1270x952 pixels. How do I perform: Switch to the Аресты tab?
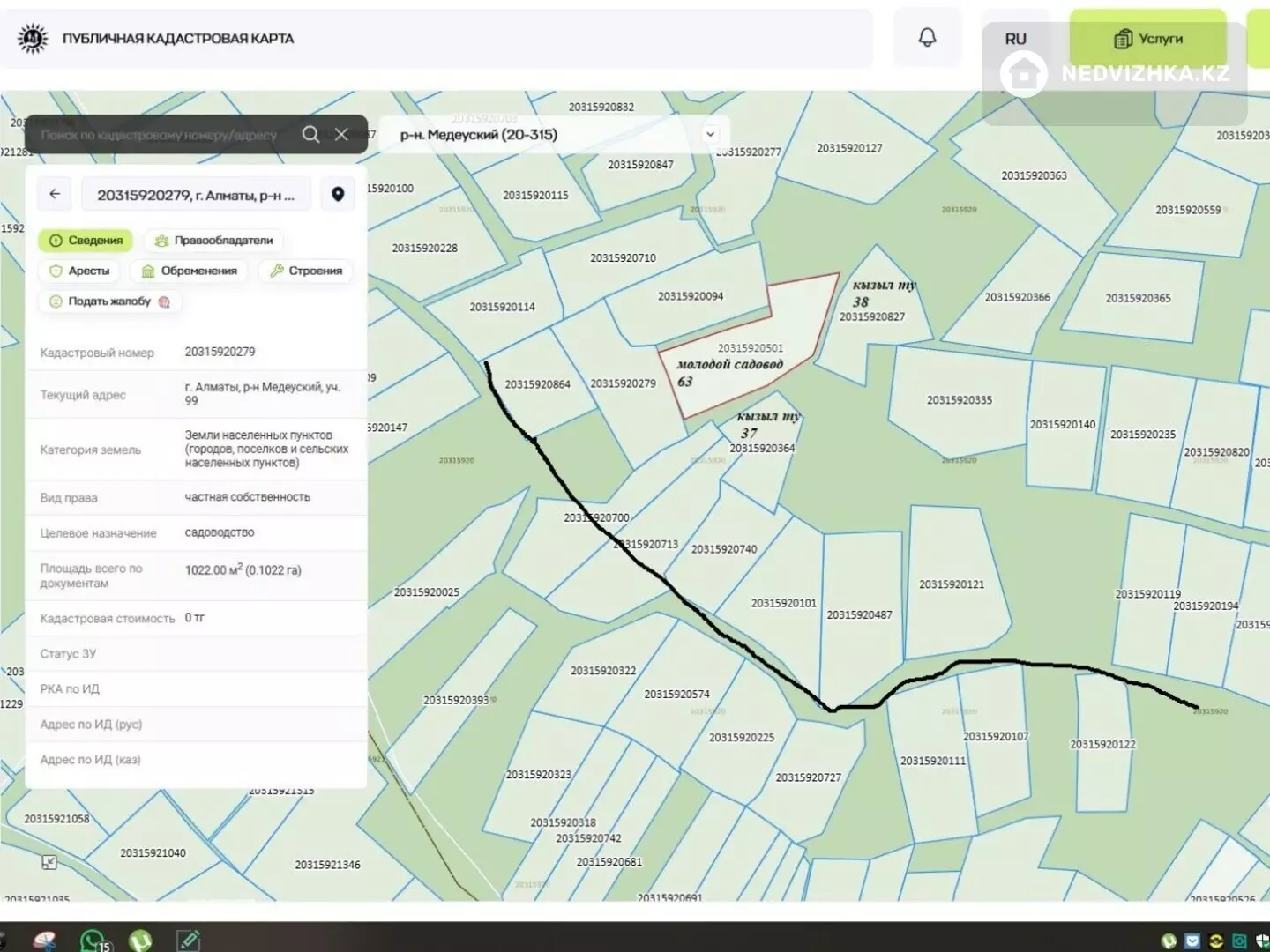point(80,271)
